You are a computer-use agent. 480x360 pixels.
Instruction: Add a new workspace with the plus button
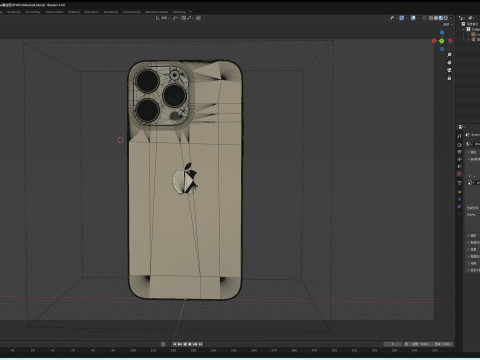click(191, 12)
